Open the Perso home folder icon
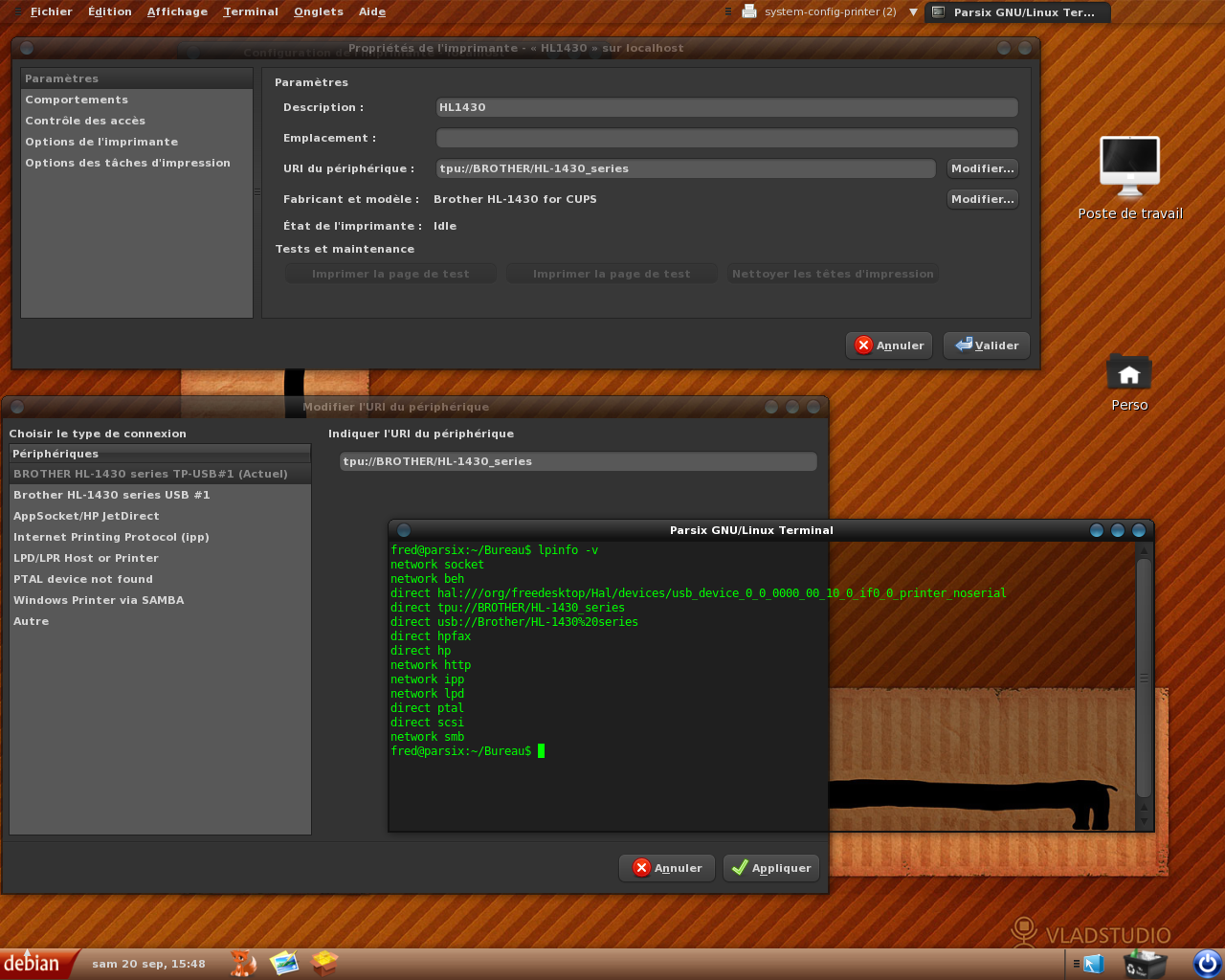Viewport: 1225px width, 980px height. [1129, 373]
